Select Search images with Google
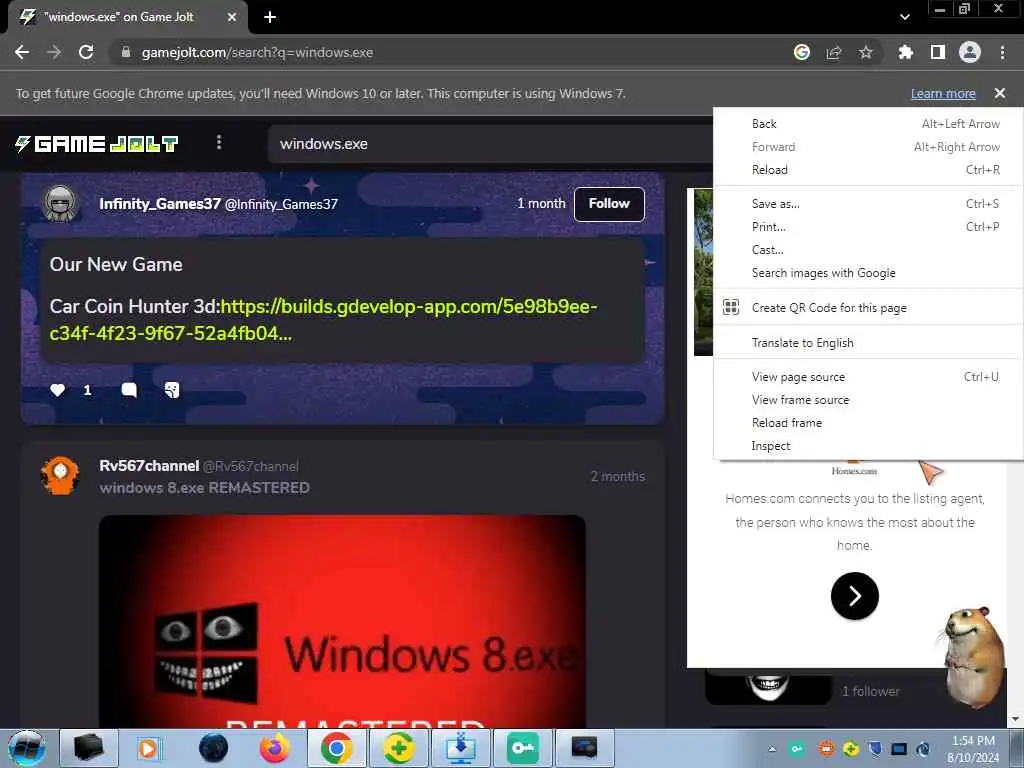 (x=869, y=273)
